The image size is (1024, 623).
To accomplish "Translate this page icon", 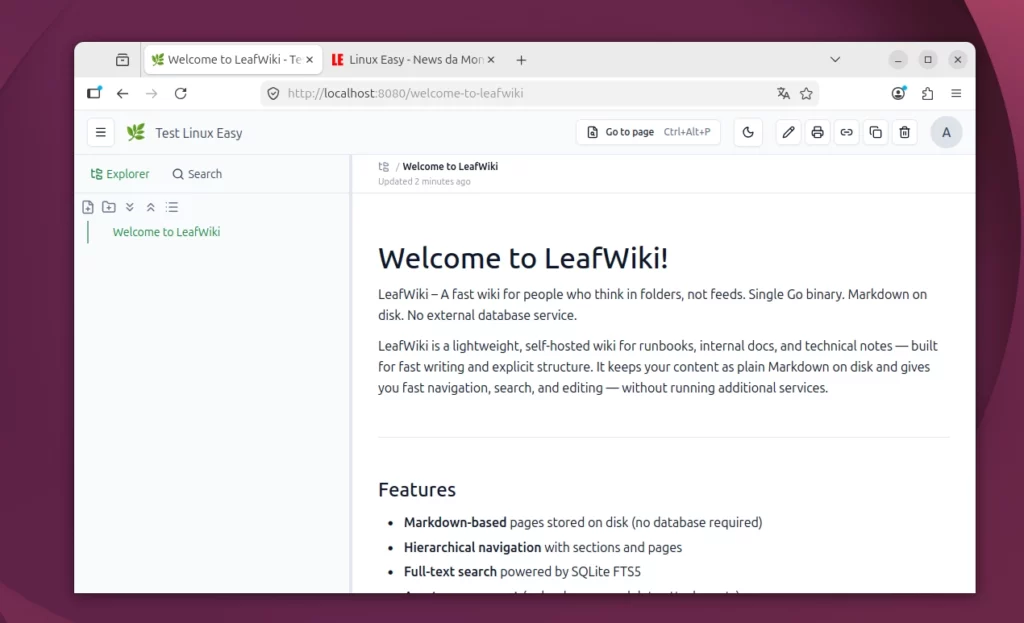I will (784, 93).
